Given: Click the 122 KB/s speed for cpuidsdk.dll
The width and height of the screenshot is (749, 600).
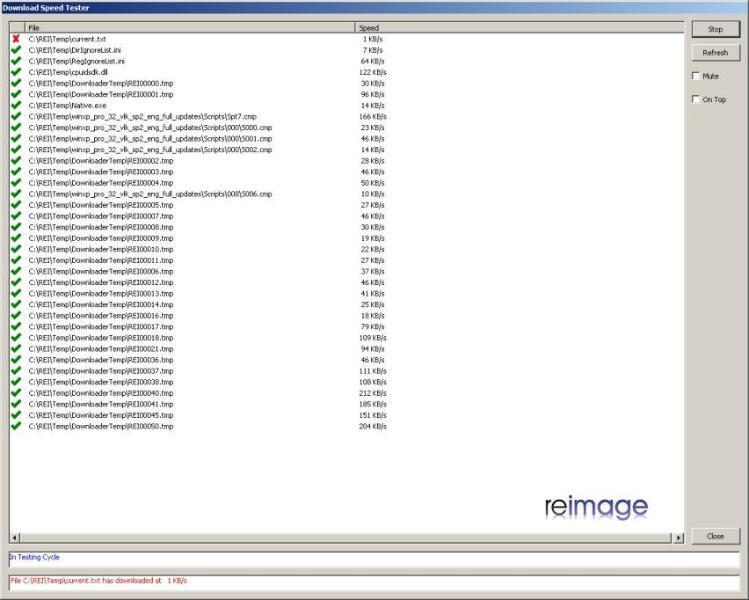Looking at the screenshot, I should [373, 72].
